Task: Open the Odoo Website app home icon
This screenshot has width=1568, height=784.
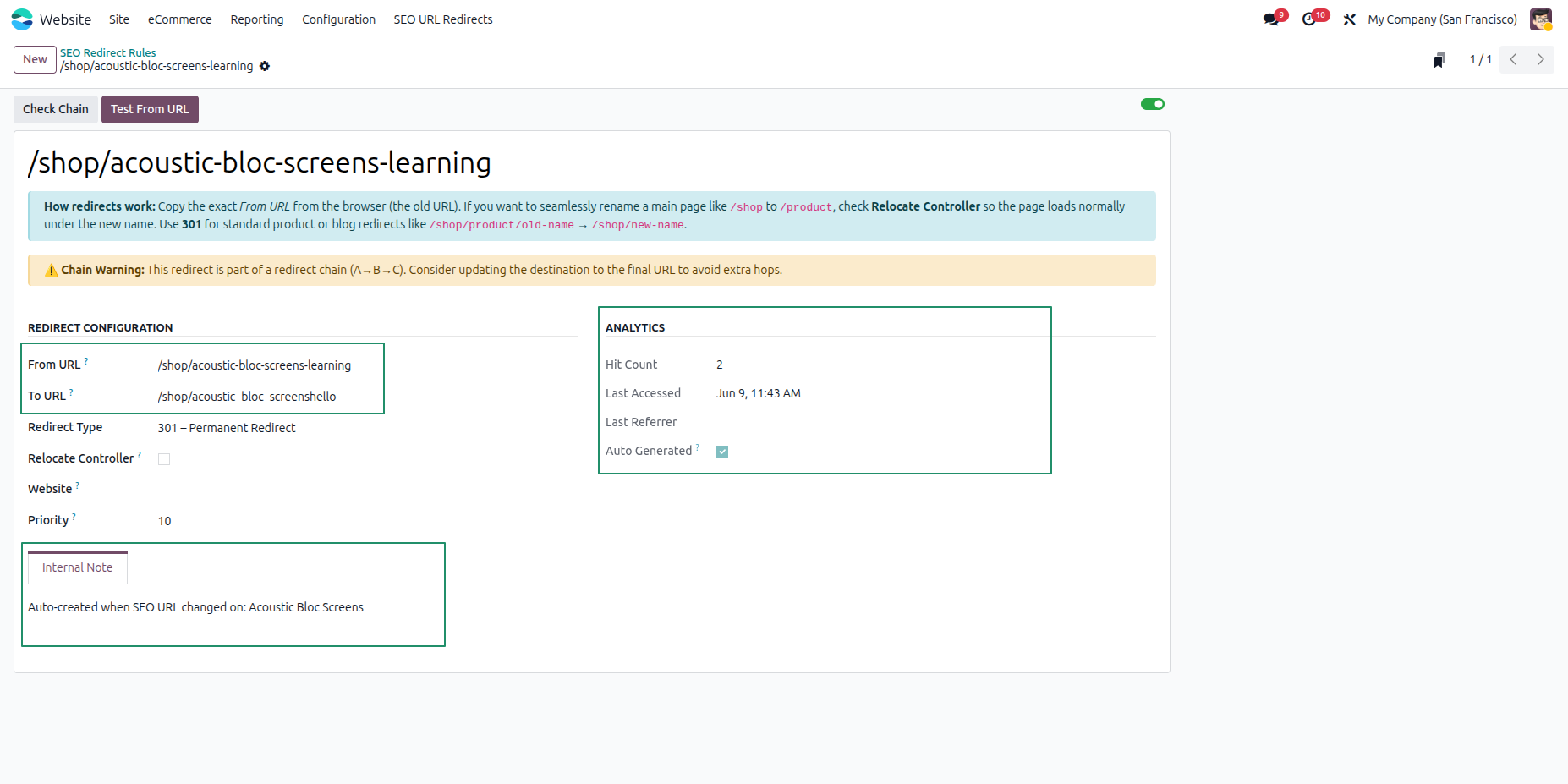Action: pyautogui.click(x=22, y=19)
